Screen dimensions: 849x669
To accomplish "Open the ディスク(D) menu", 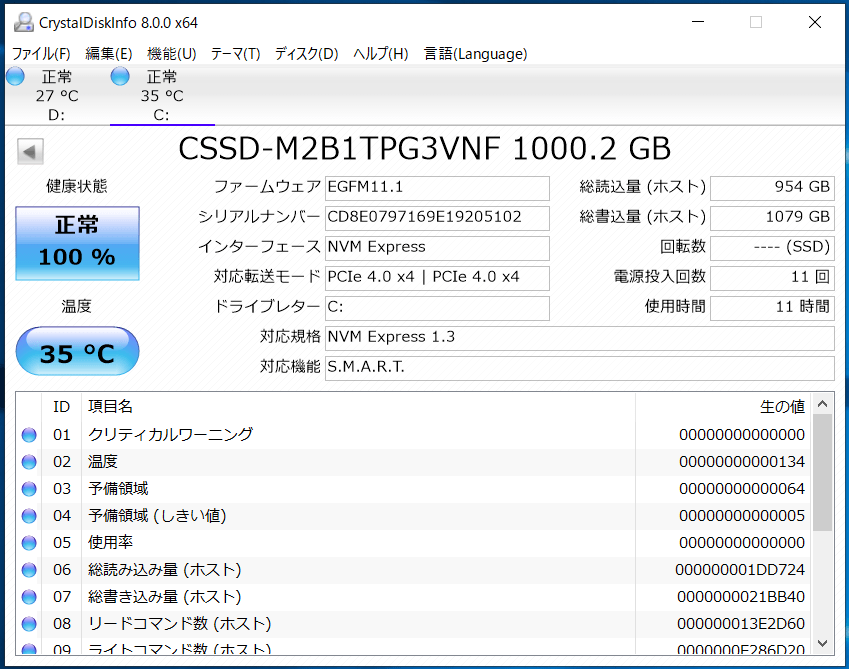I will [x=306, y=54].
